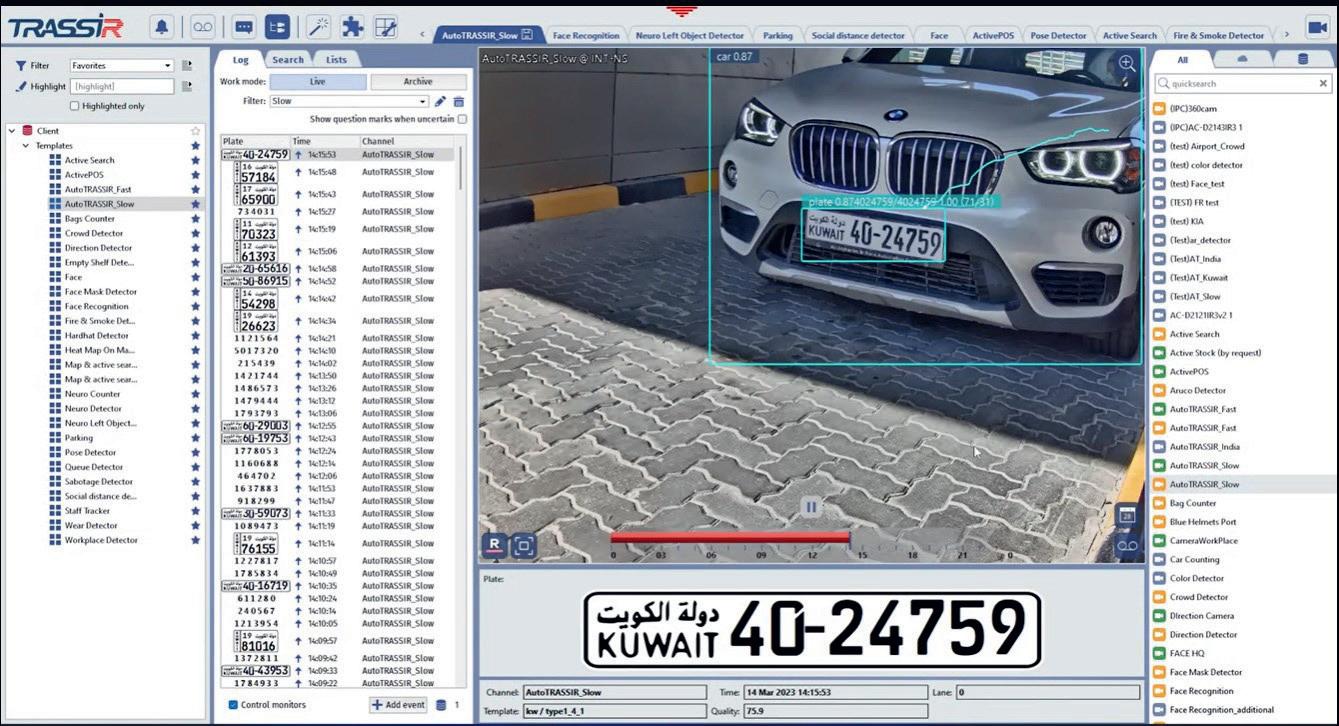Edit the Slow filter with pencil icon
This screenshot has width=1339, height=726.
coord(440,101)
